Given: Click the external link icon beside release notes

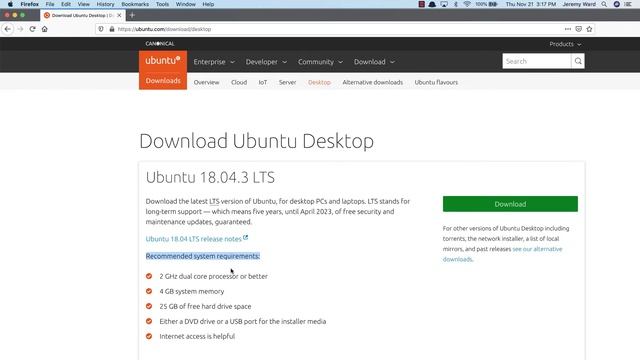Looking at the screenshot, I should click(246, 237).
